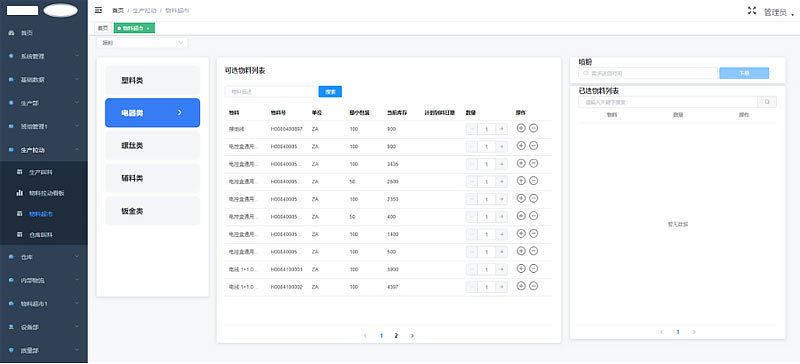Screen dimensions: 800x364
Task: Click the remove icon in the row with stock 3435
Action: (x=533, y=163)
